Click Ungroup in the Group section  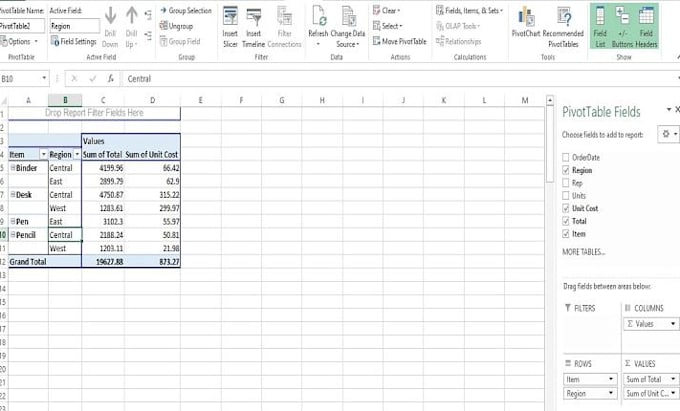pyautogui.click(x=176, y=26)
